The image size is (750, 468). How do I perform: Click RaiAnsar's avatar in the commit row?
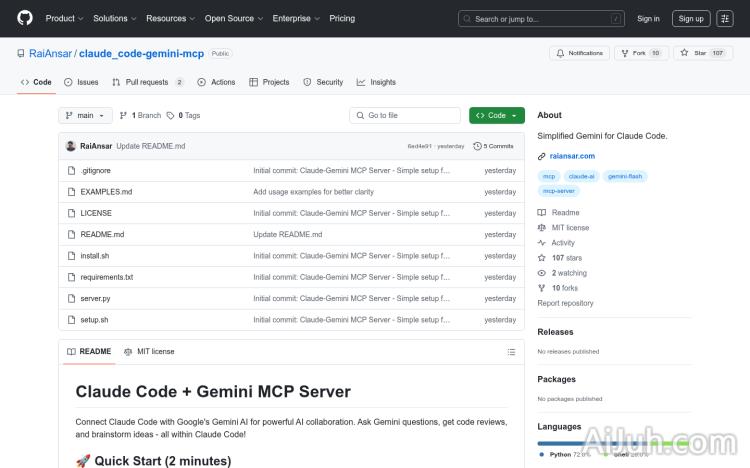pyautogui.click(x=71, y=146)
